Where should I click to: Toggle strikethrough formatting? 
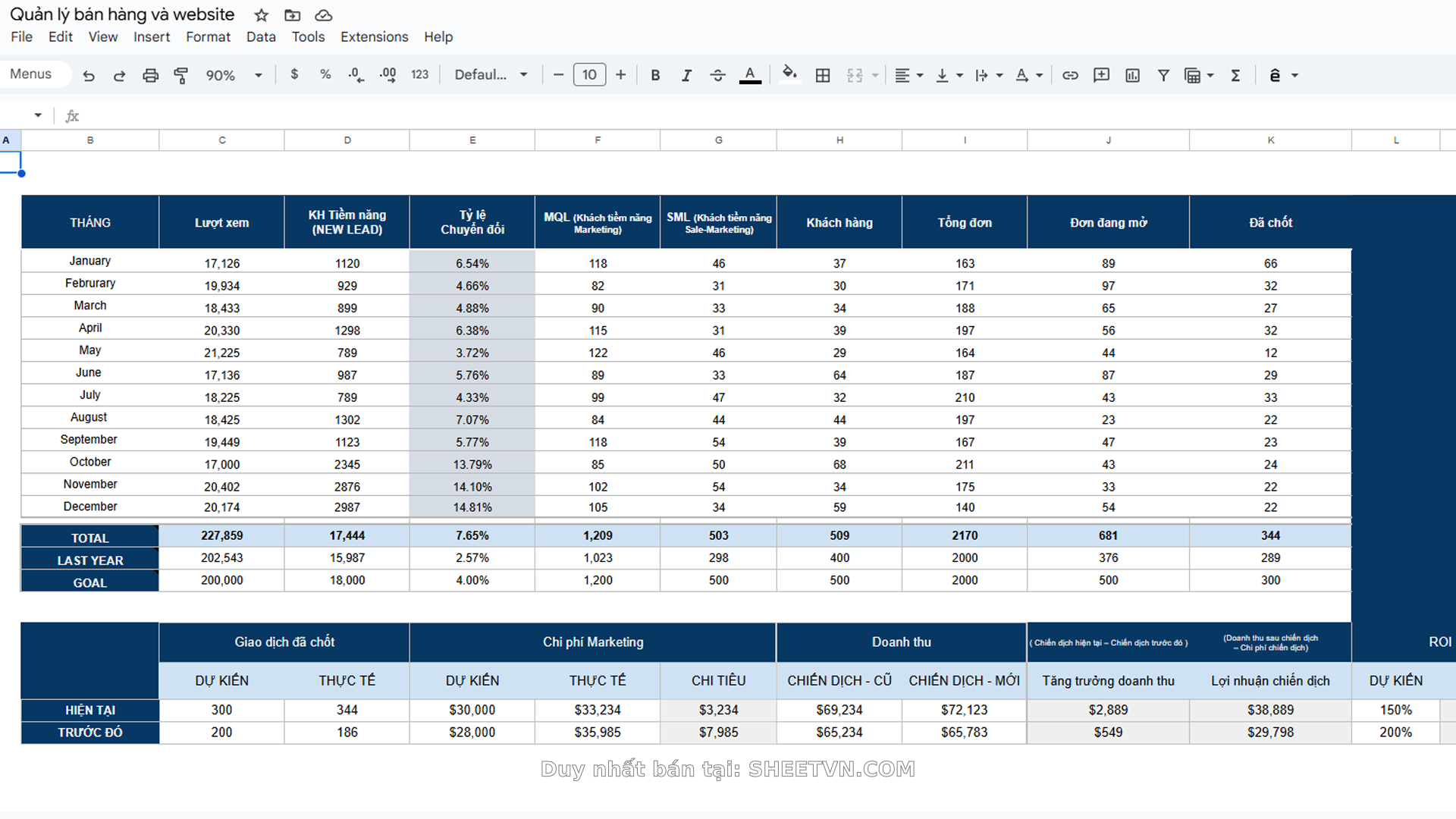click(x=717, y=75)
